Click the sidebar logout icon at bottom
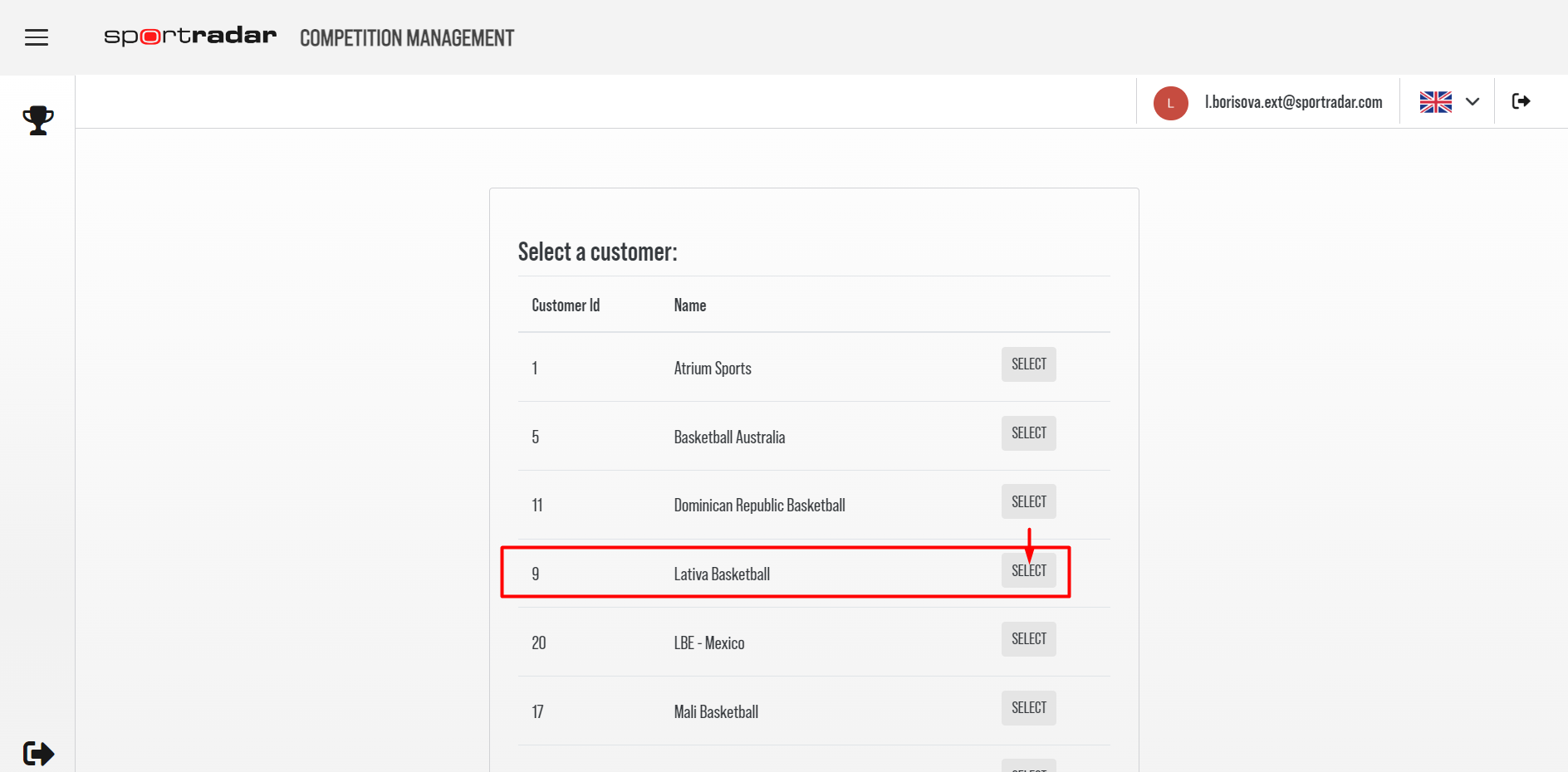The height and width of the screenshot is (772, 1568). click(x=38, y=753)
